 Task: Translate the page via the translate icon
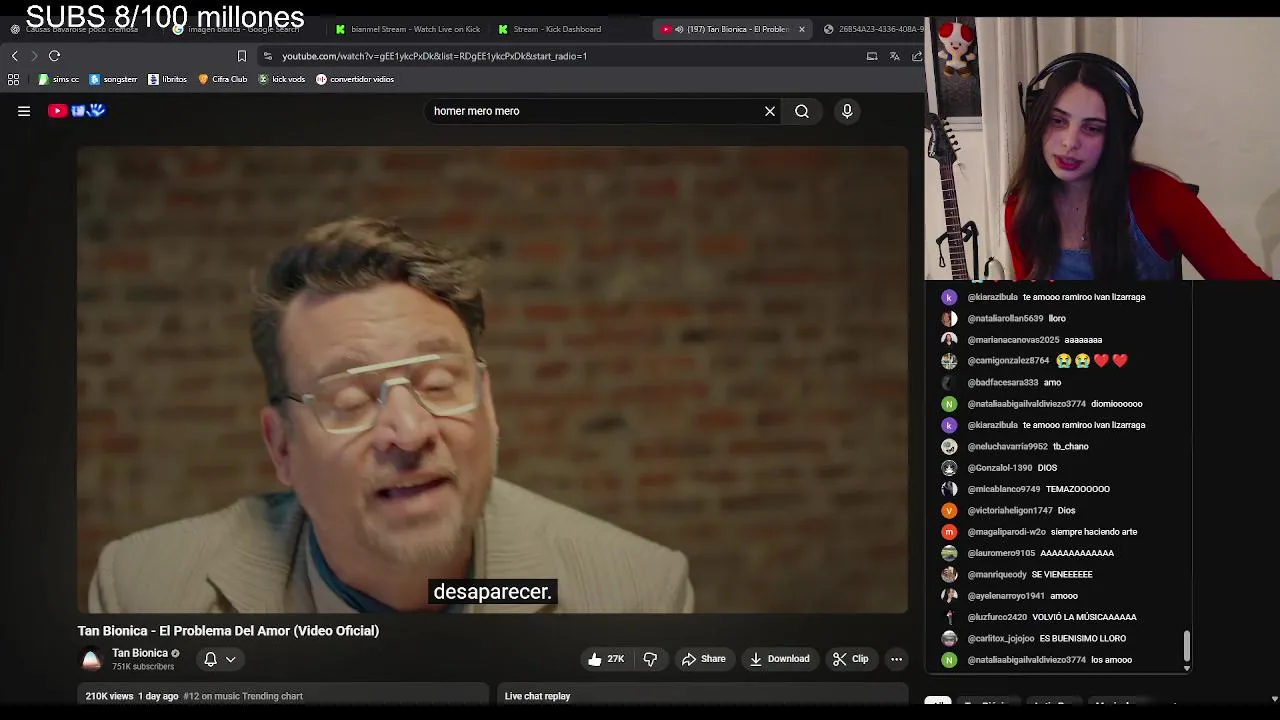(895, 56)
